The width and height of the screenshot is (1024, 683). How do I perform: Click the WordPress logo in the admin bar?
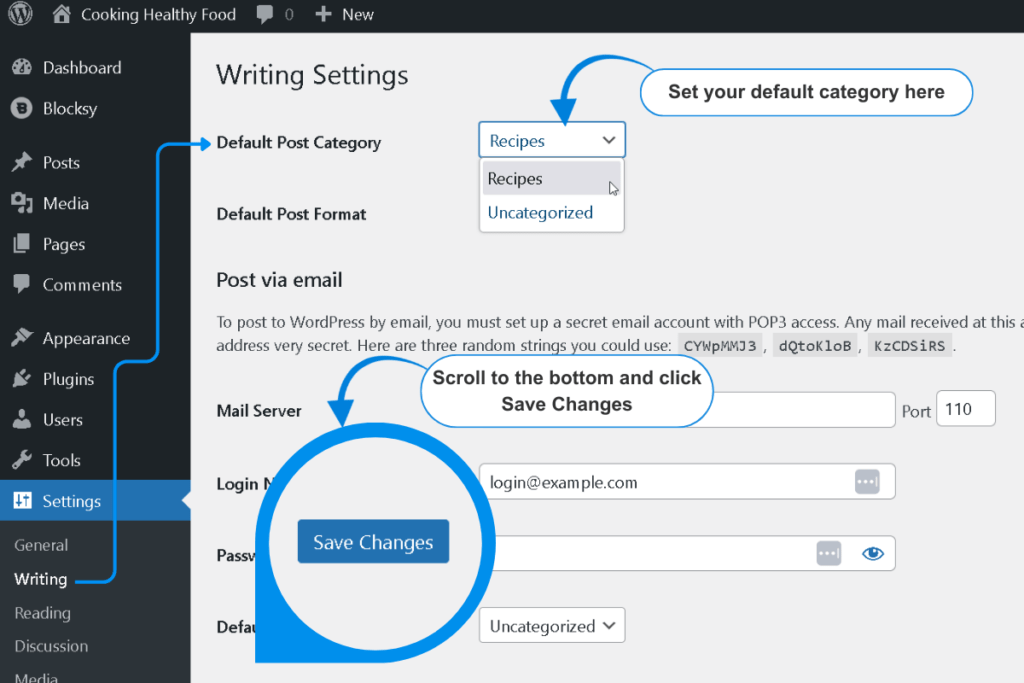point(20,14)
